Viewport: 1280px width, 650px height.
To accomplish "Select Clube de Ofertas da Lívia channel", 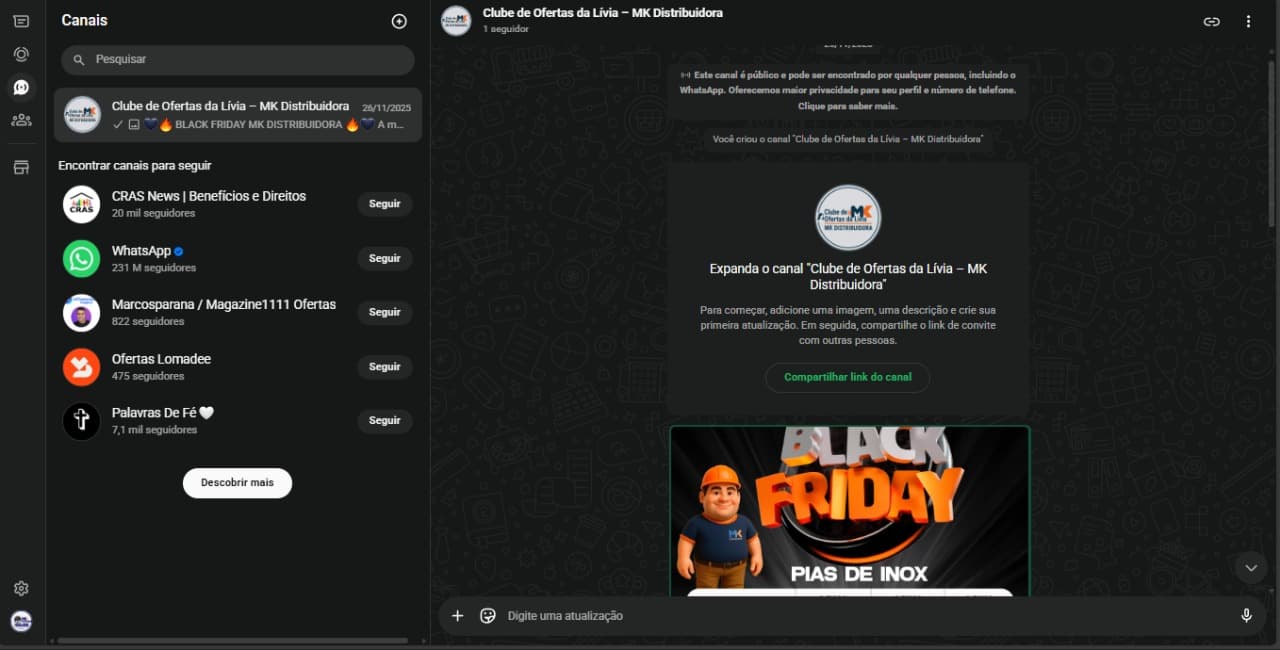I will [x=237, y=115].
